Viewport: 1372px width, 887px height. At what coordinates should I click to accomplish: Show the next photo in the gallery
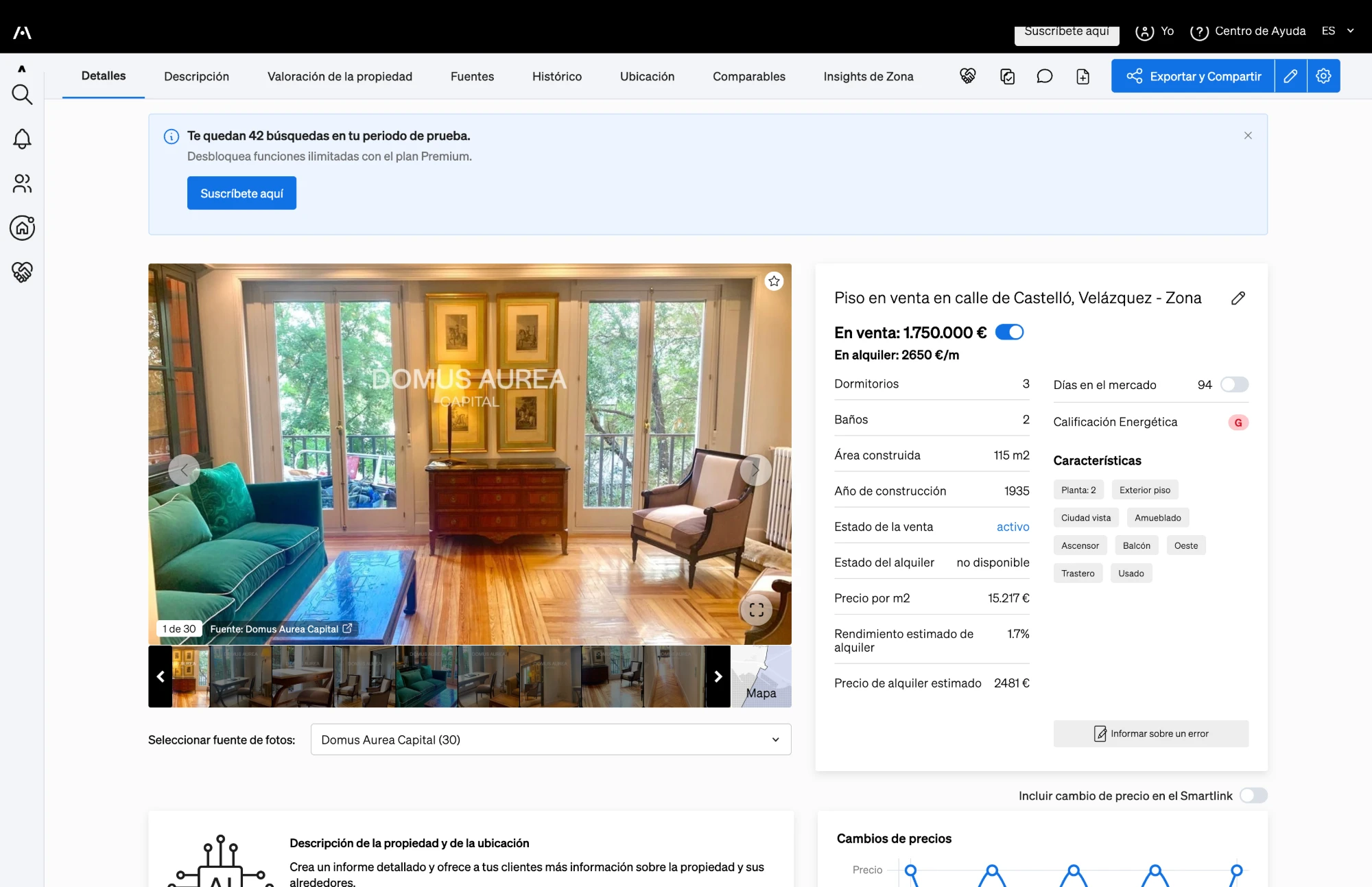[755, 470]
